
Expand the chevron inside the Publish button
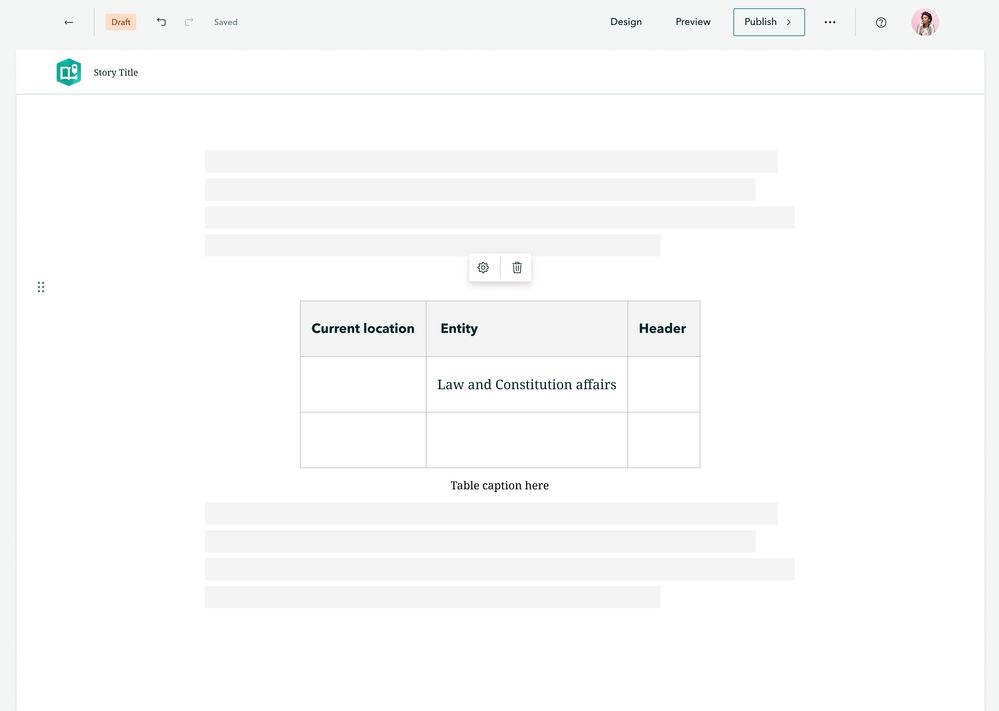coord(787,21)
